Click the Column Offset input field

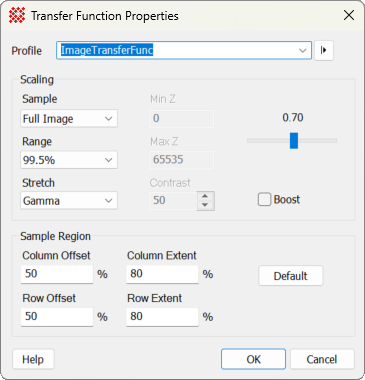[57, 274]
